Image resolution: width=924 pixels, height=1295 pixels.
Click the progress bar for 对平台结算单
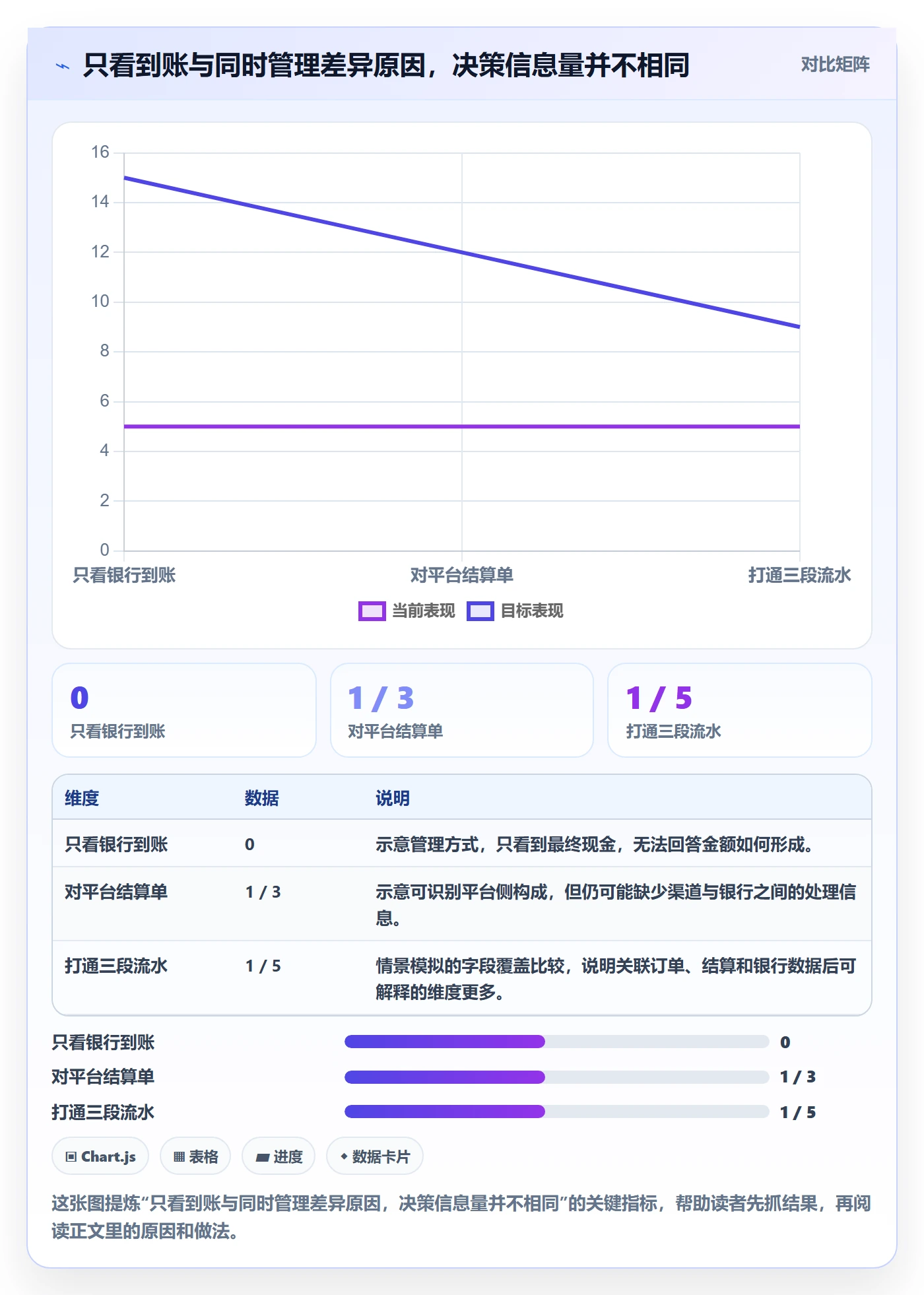coord(556,1077)
